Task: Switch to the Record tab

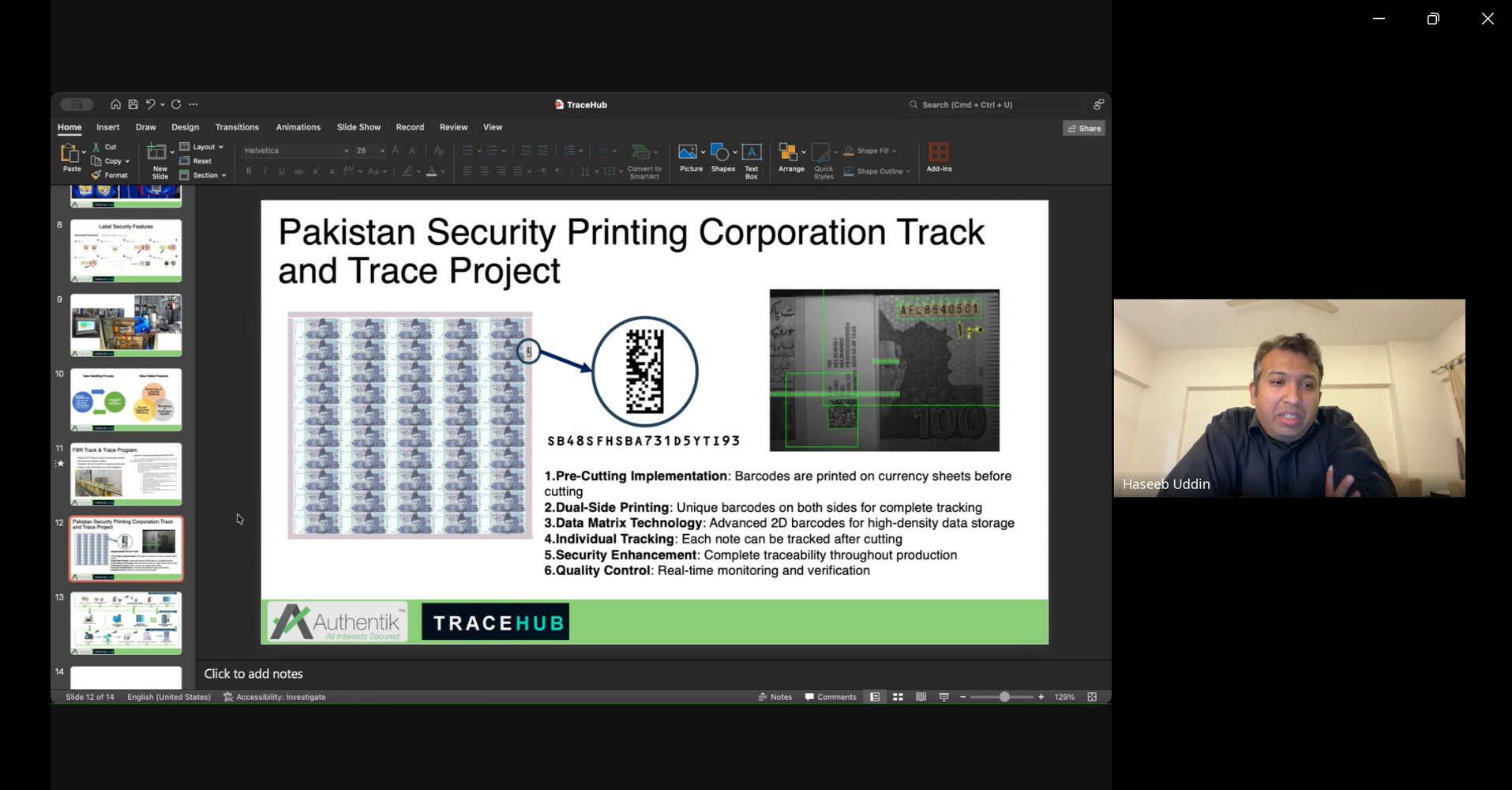Action: (x=410, y=127)
